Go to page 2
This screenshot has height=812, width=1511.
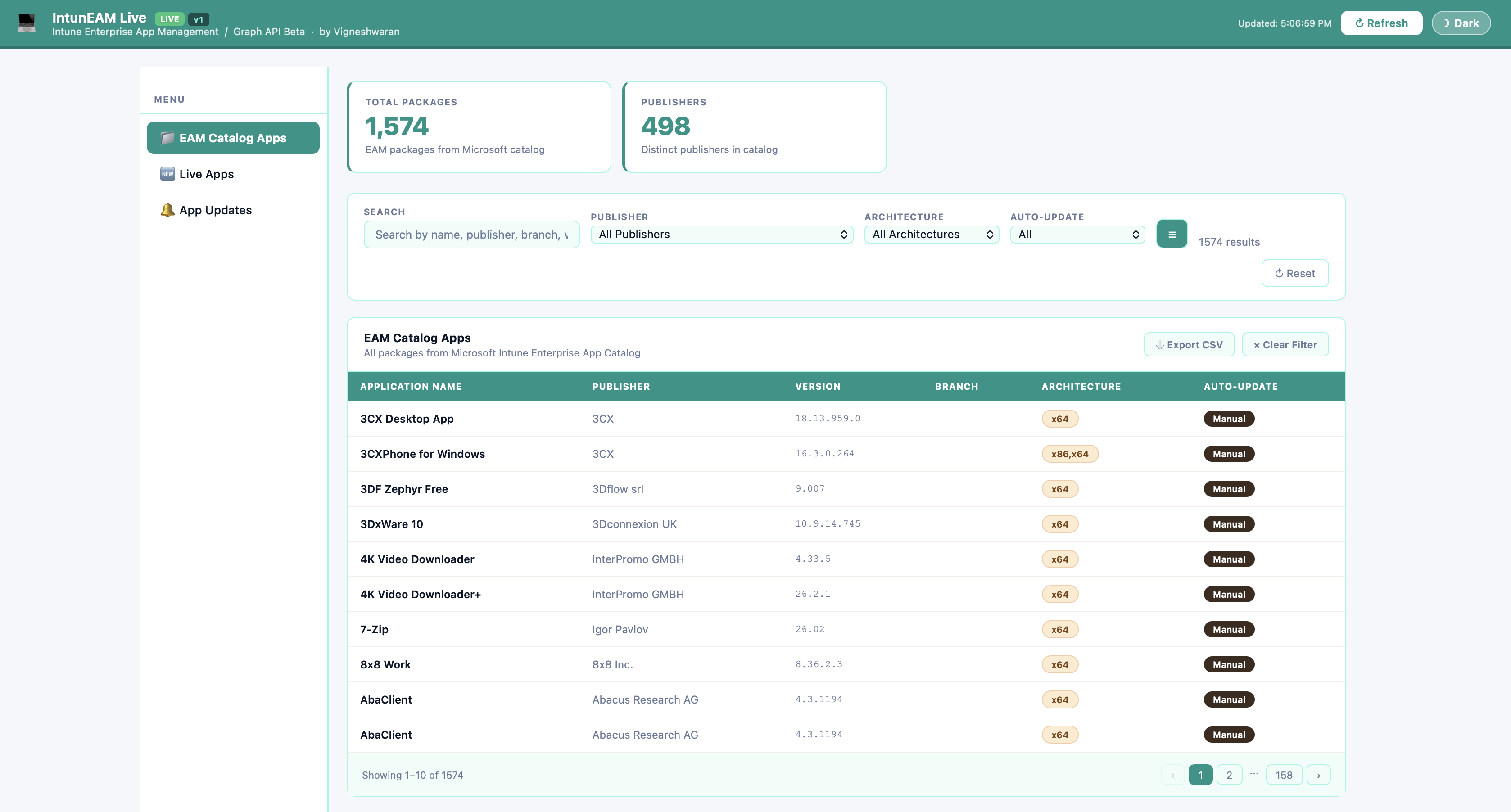pos(1229,775)
